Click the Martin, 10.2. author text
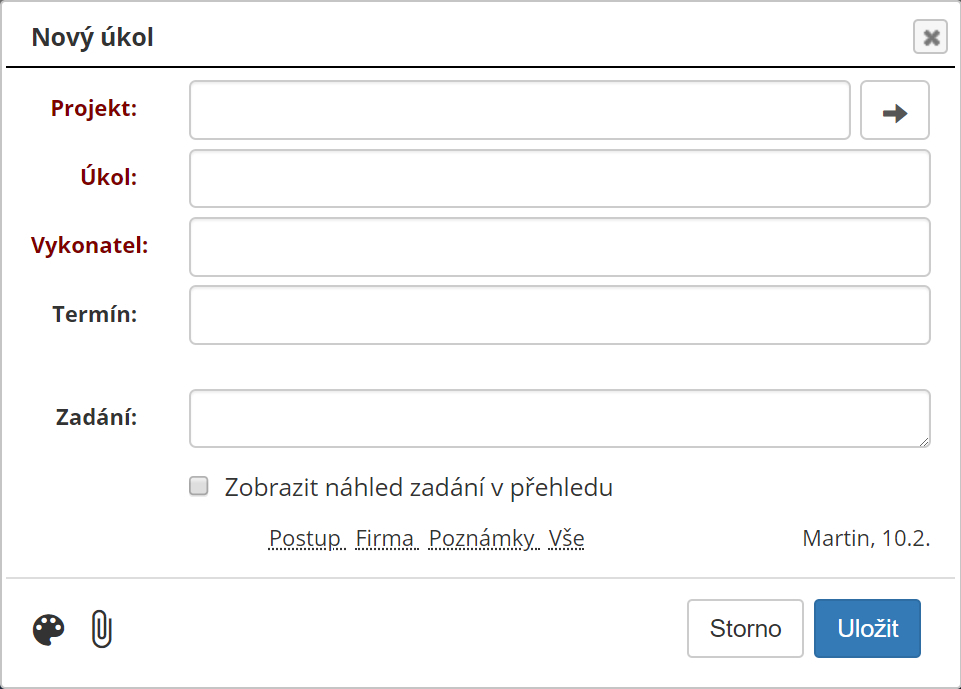 [x=866, y=538]
